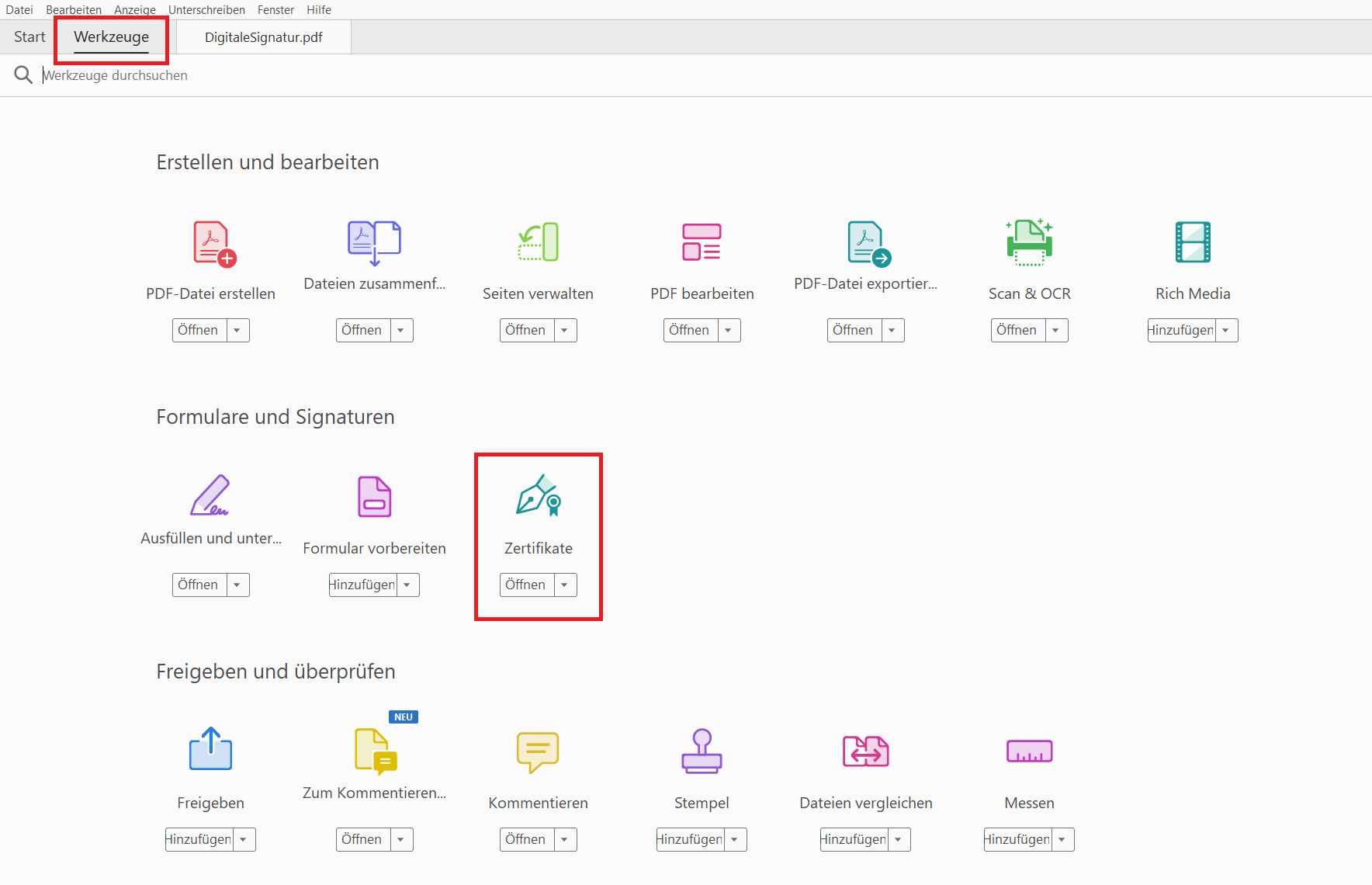Open the Hilfe menu
Screen dimensions: 1372x885
(x=319, y=9)
